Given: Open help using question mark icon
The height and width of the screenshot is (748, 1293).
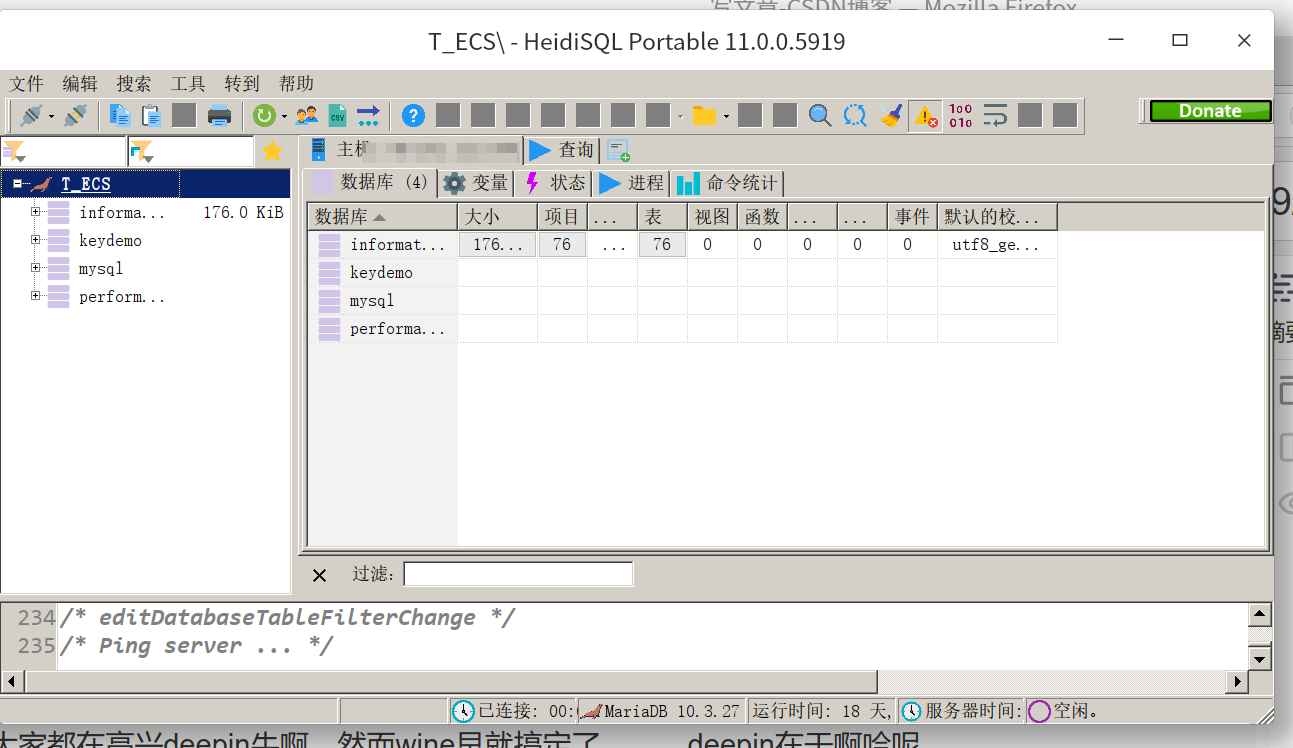Looking at the screenshot, I should pyautogui.click(x=413, y=115).
